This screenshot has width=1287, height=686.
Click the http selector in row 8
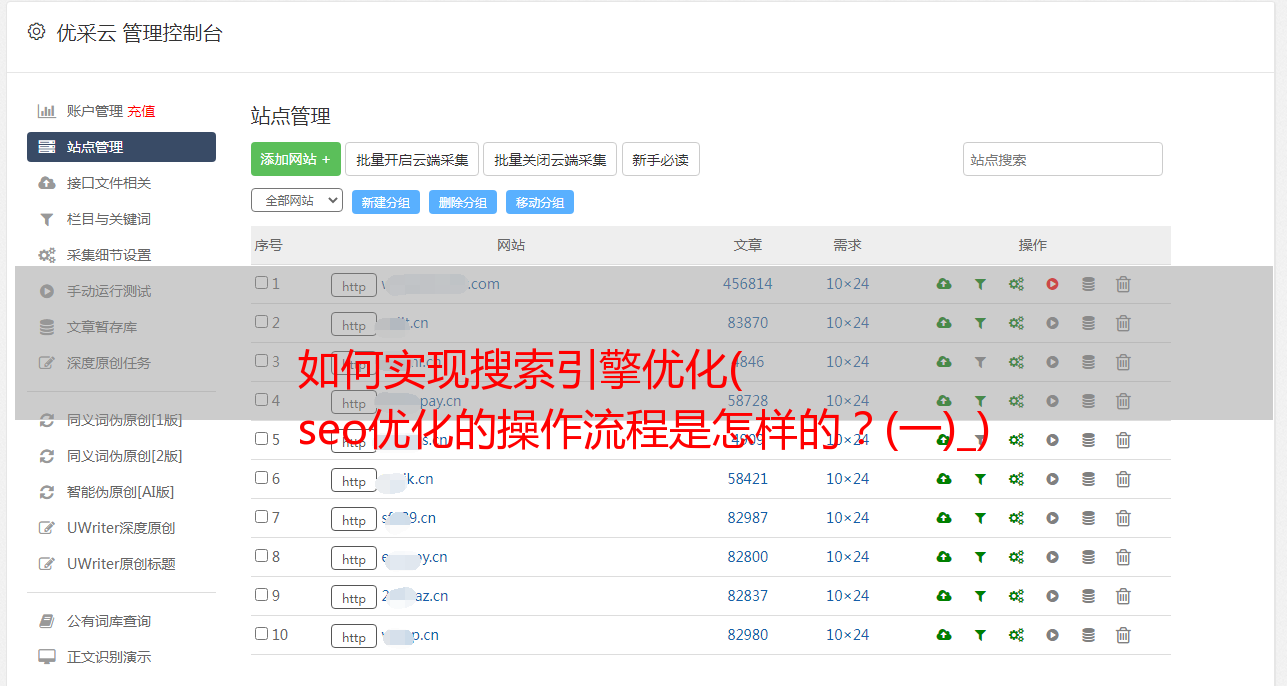click(x=354, y=558)
